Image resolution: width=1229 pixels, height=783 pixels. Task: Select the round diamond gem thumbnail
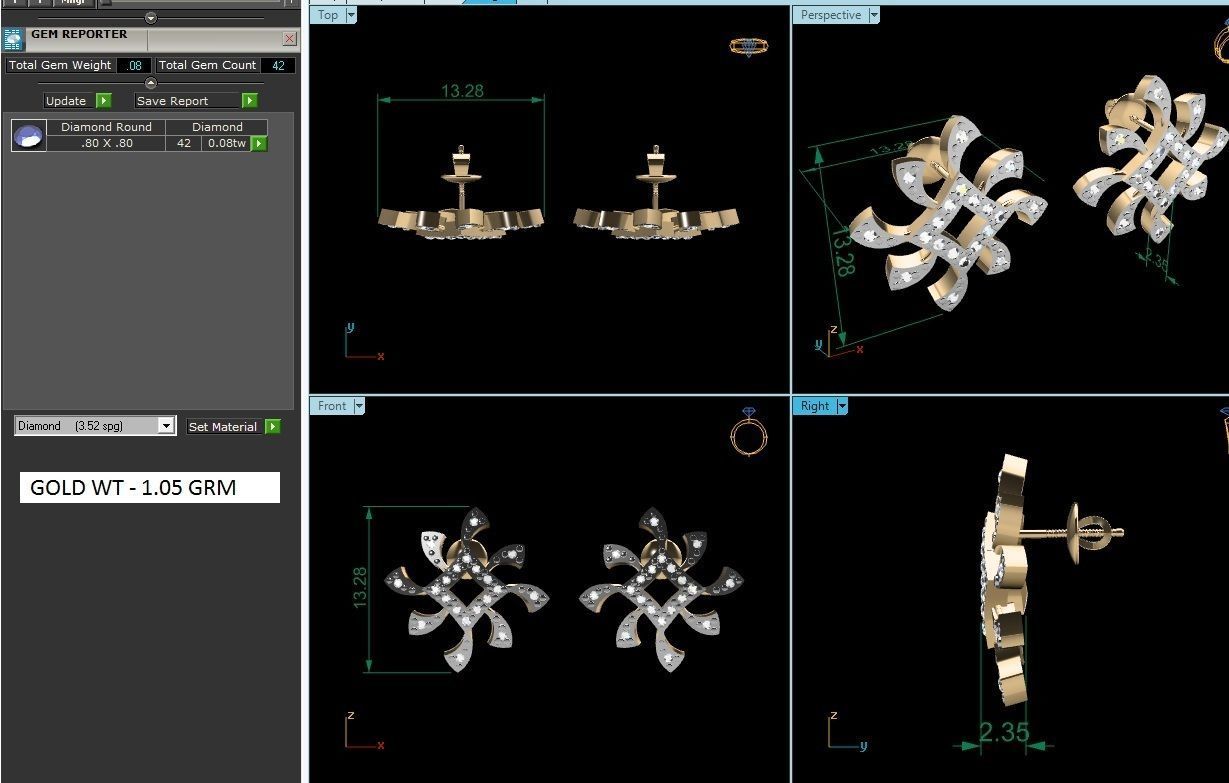click(x=29, y=135)
